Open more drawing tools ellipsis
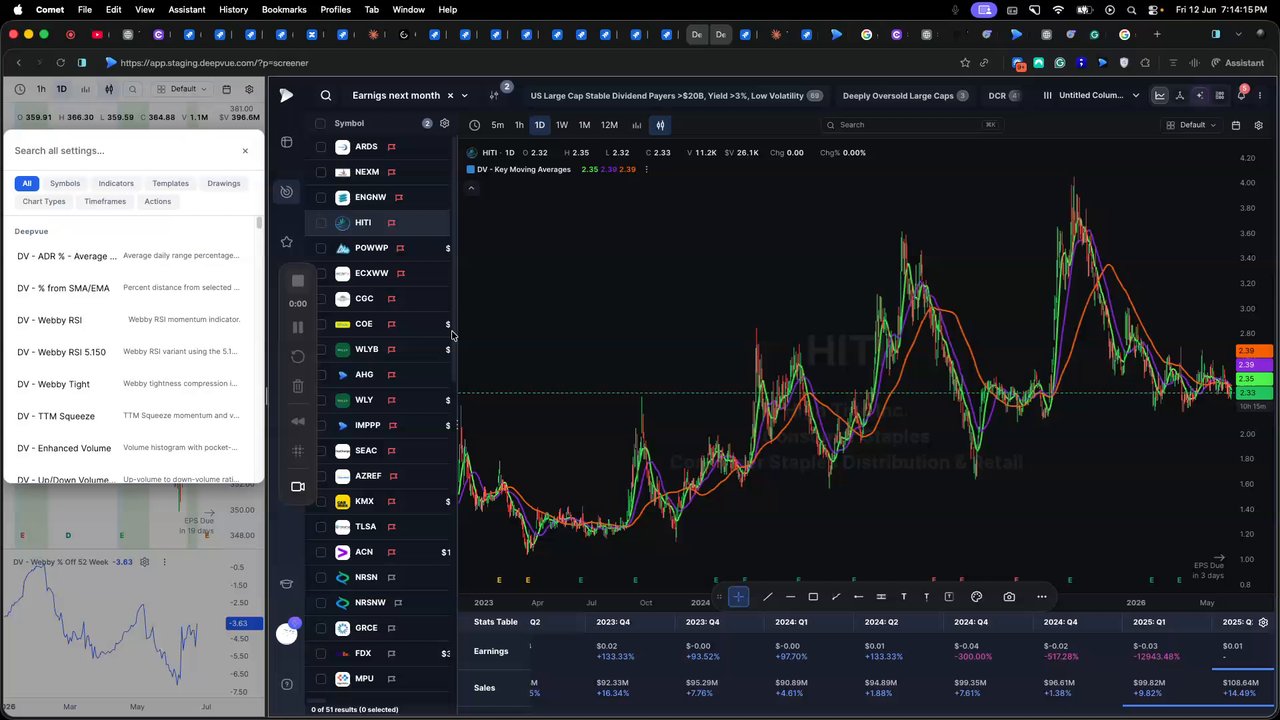 (x=1041, y=597)
